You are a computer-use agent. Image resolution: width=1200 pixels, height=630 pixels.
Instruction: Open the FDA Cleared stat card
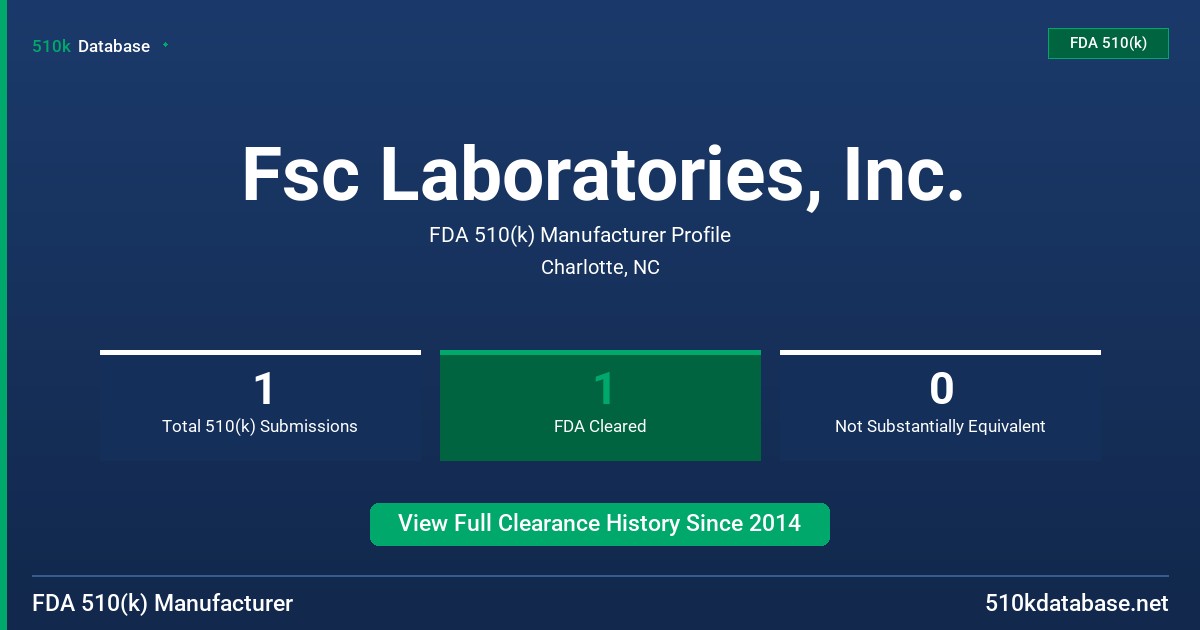tap(600, 405)
